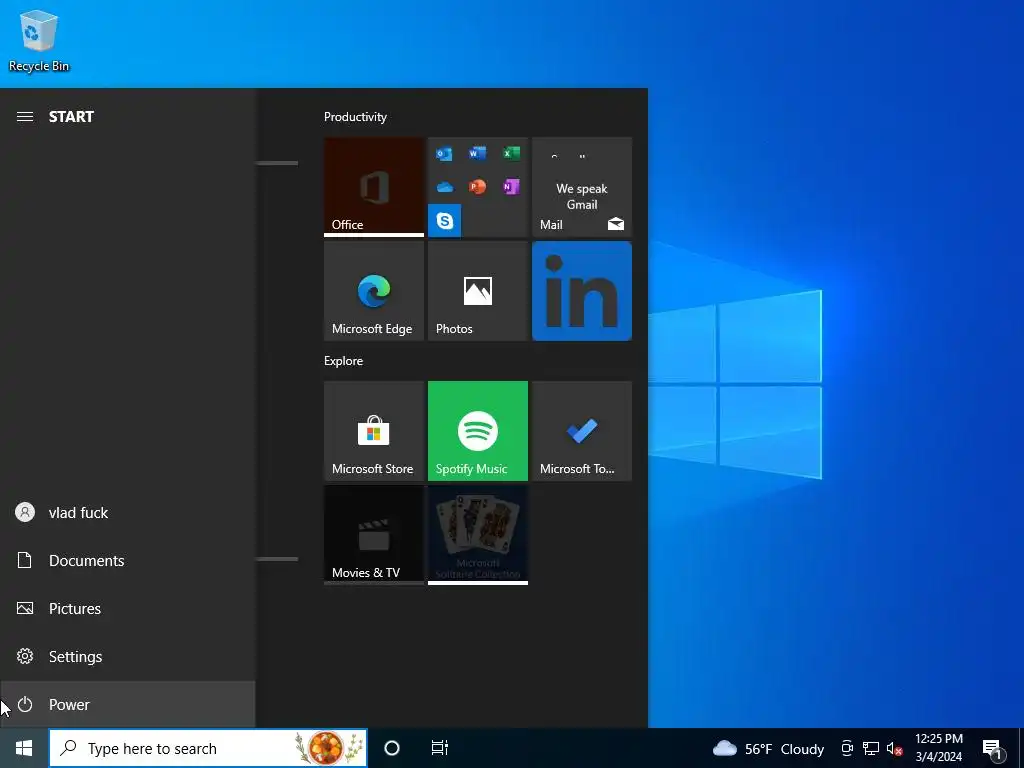1024x768 pixels.
Task: Launch Microsoft Edge tile
Action: 374,291
